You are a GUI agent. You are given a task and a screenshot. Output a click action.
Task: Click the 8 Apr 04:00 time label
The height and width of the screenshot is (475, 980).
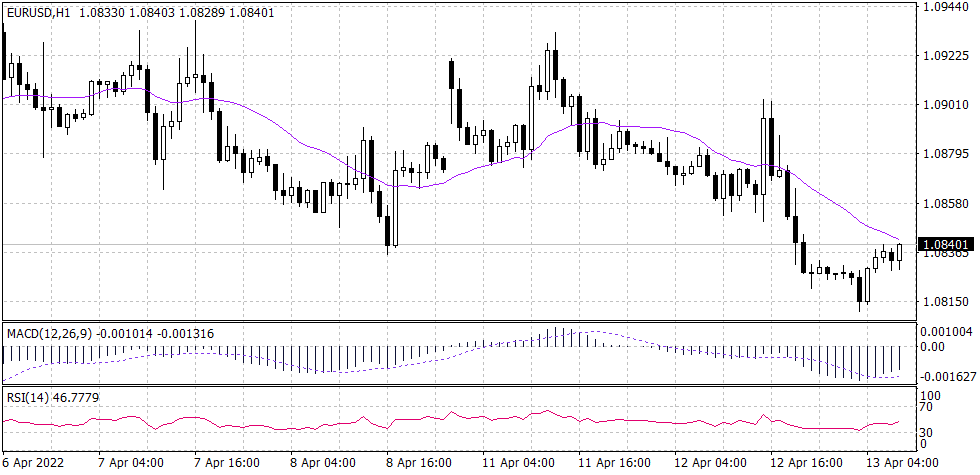324,463
